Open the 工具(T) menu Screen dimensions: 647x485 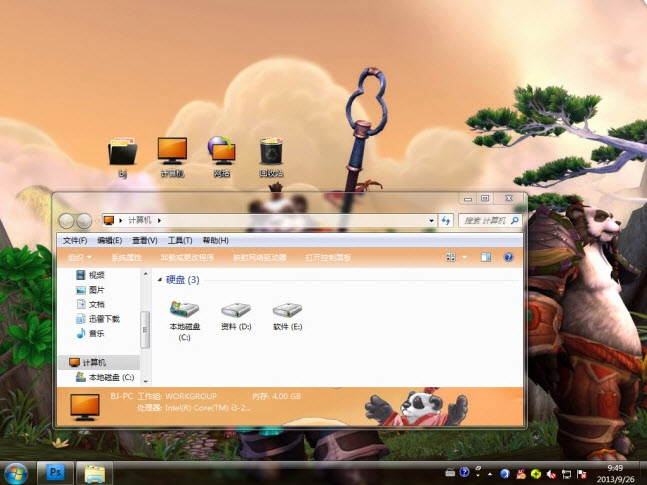point(180,240)
